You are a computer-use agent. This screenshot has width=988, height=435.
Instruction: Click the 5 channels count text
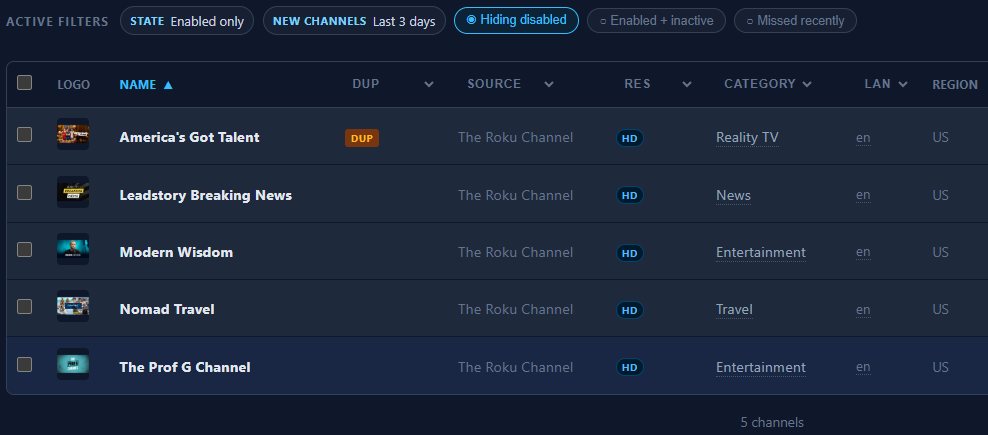[772, 422]
